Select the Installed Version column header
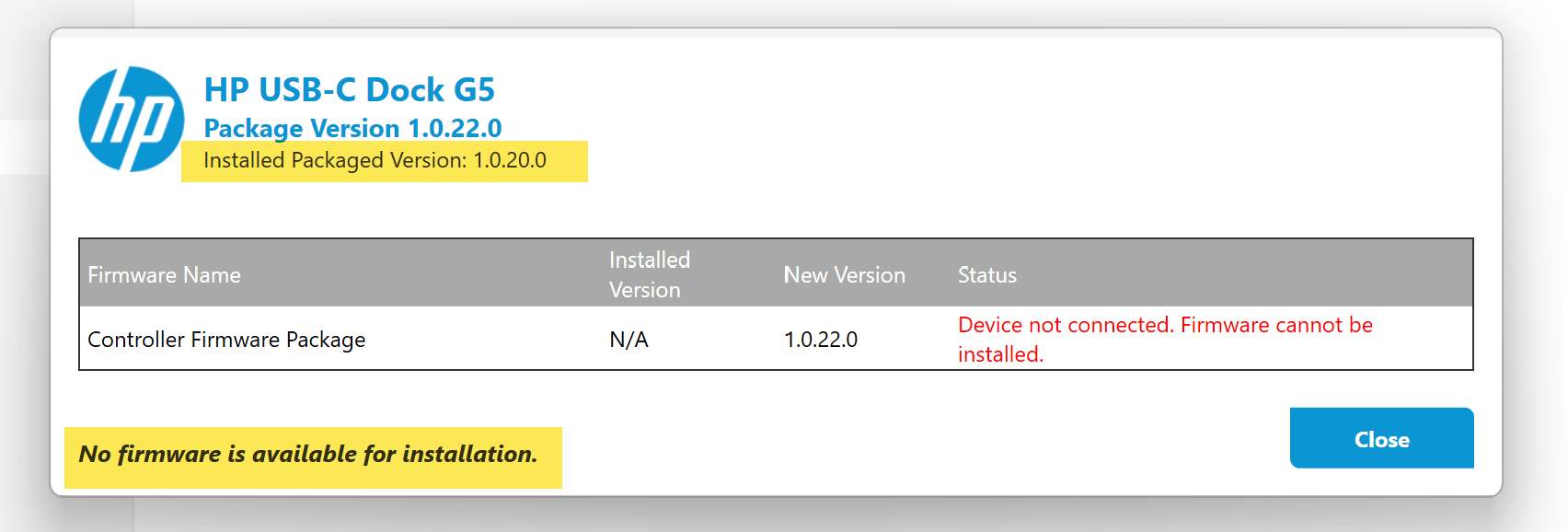Image resolution: width=1568 pixels, height=532 pixels. point(649,274)
